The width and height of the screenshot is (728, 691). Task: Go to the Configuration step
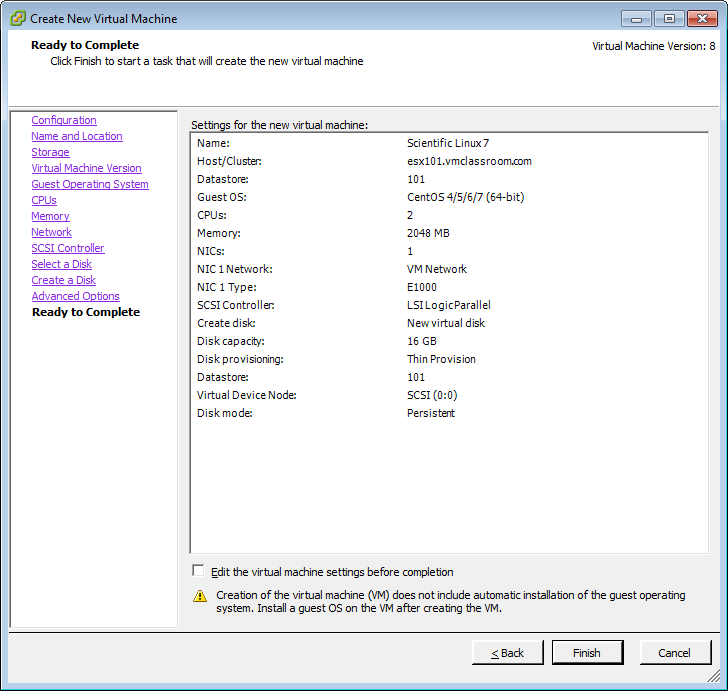pyautogui.click(x=64, y=120)
